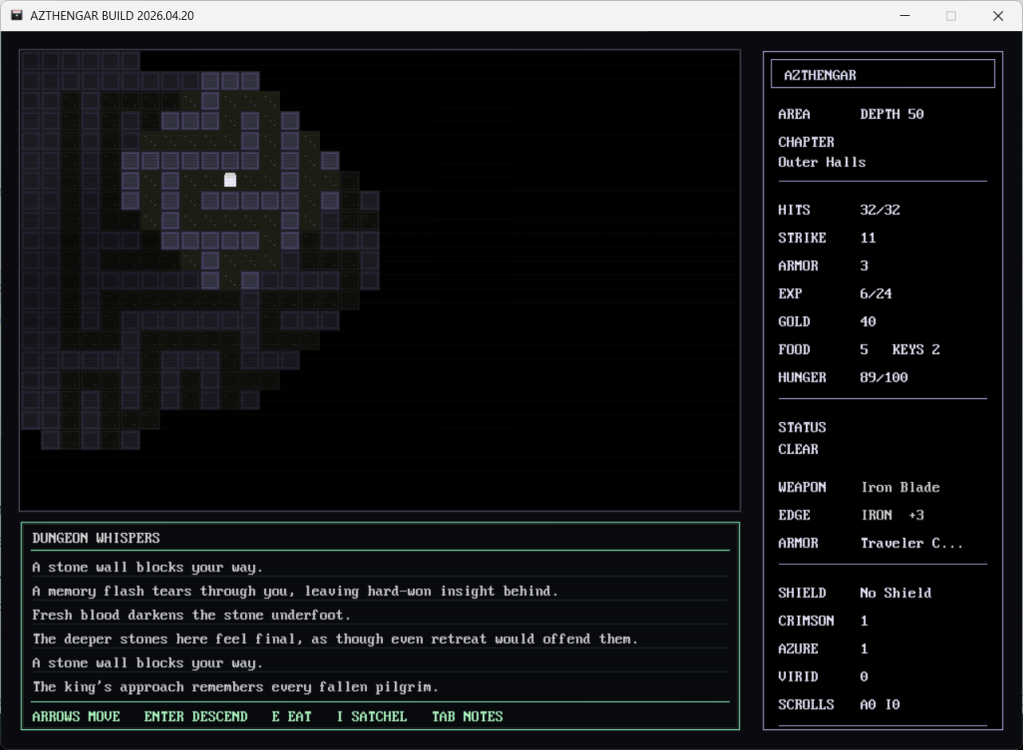Click the GOLD 40 stat
Screen dimensions: 1023x750
867,322
